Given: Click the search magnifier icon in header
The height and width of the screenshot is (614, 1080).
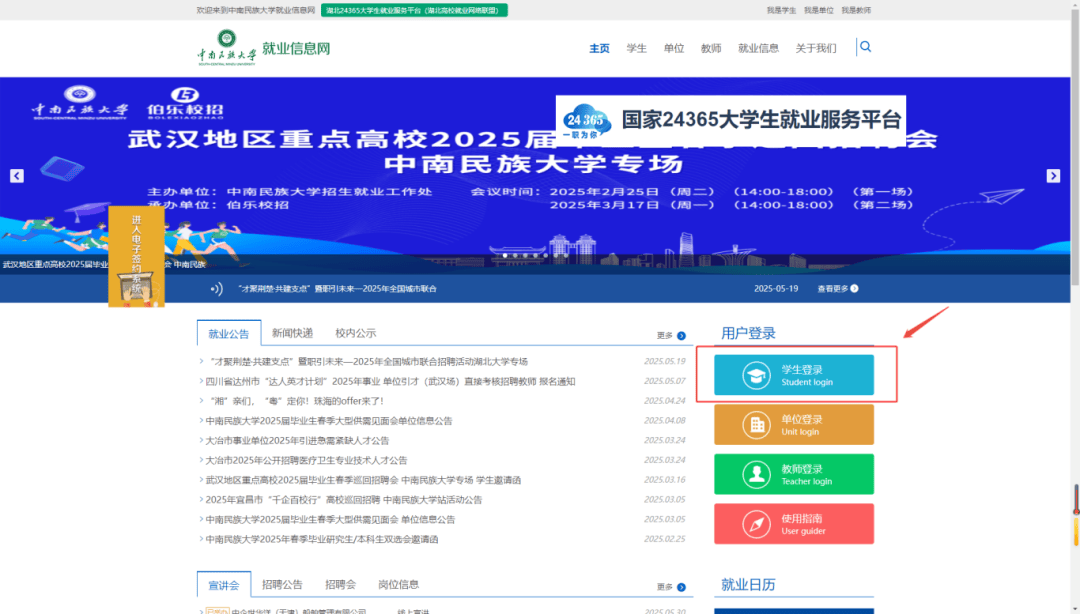Looking at the screenshot, I should click(x=866, y=47).
